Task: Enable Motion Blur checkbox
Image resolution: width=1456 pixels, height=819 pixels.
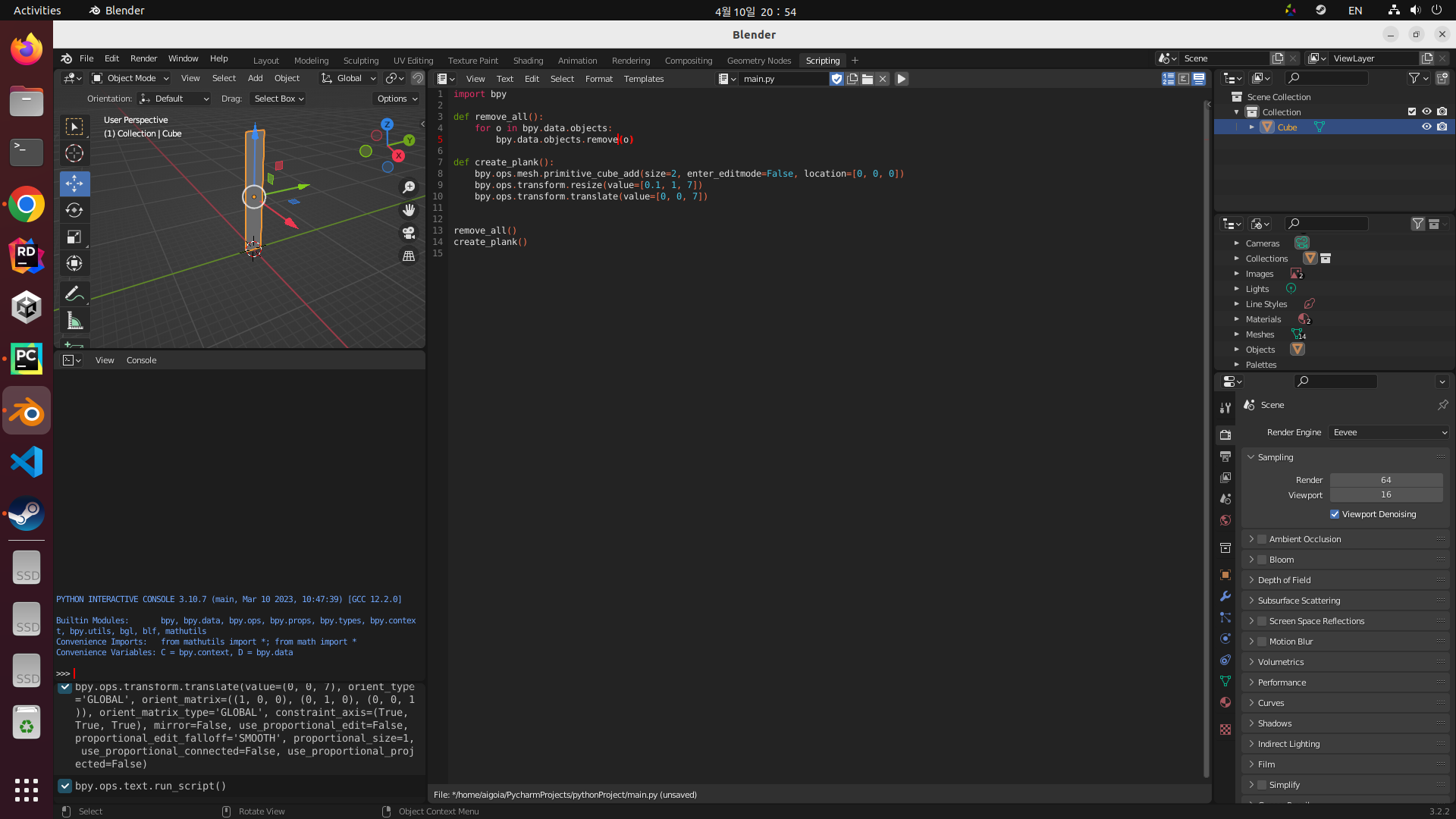Action: 1262,642
